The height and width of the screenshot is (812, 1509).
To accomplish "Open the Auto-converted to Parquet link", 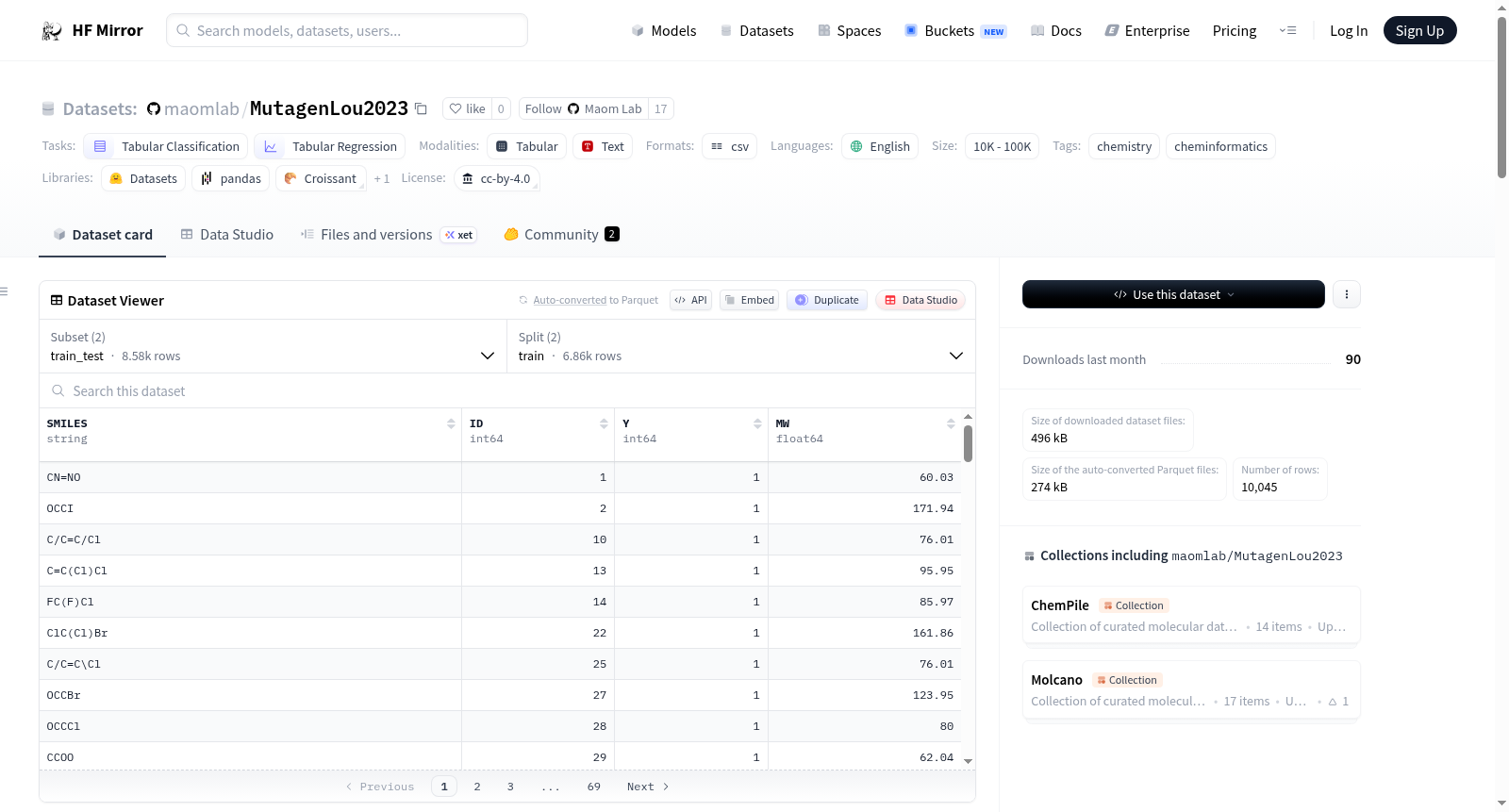I will pyautogui.click(x=596, y=301).
